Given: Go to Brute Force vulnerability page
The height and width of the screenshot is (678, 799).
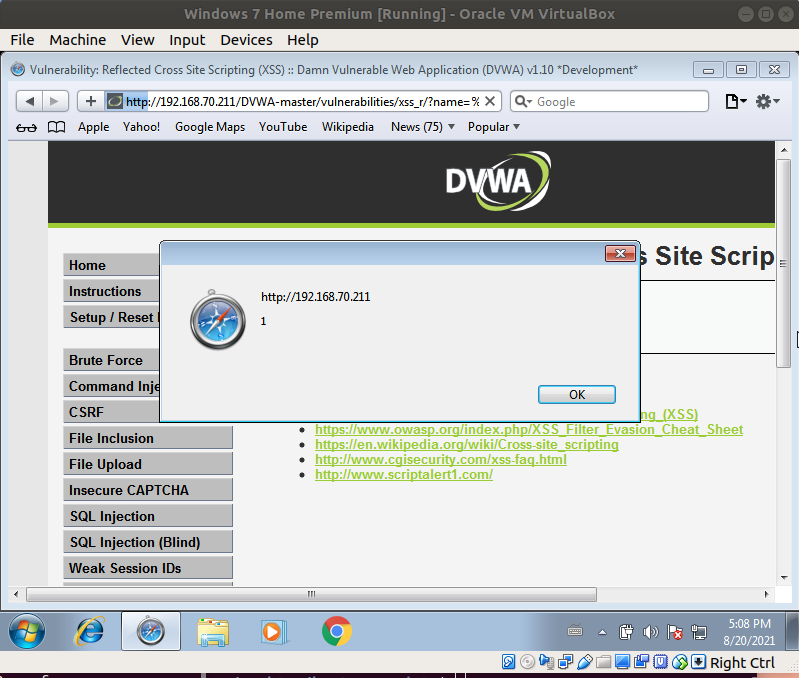Looking at the screenshot, I should click(112, 360).
